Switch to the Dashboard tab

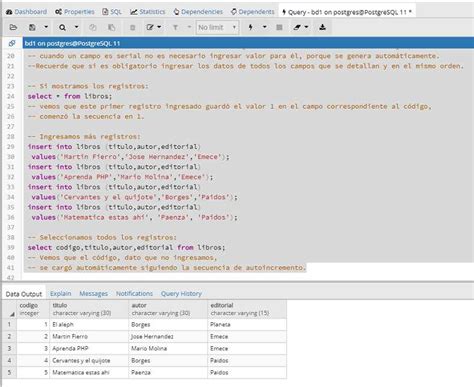pos(27,12)
